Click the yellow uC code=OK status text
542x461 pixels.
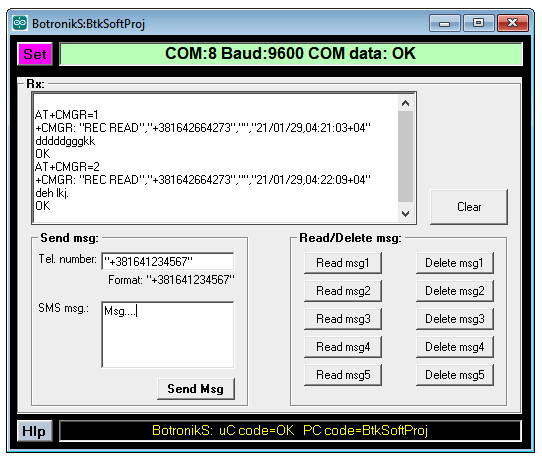click(x=256, y=431)
